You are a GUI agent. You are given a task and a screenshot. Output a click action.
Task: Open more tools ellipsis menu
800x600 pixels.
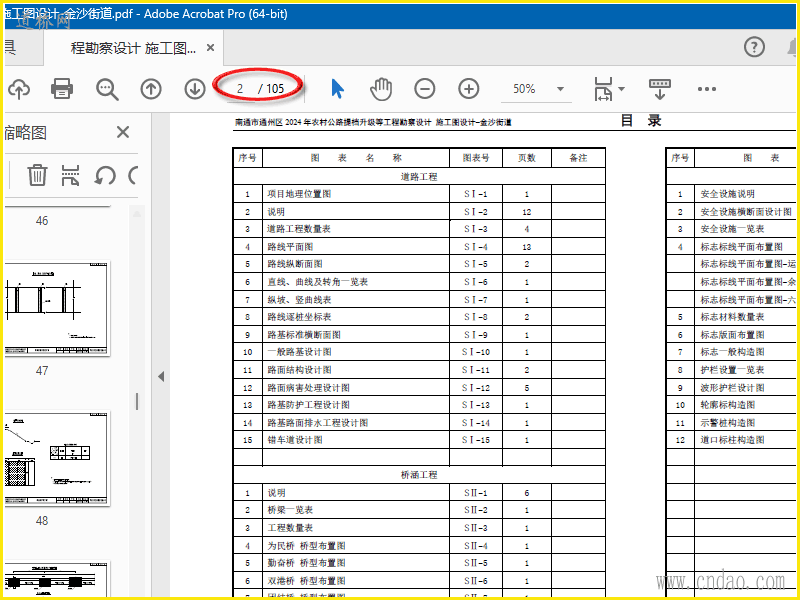pos(707,89)
